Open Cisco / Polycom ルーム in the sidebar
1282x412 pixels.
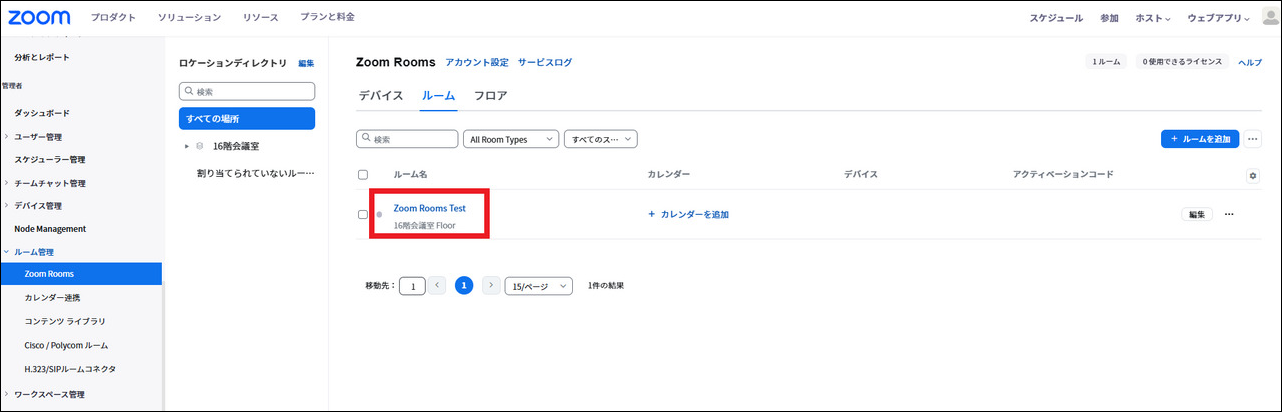click(67, 345)
